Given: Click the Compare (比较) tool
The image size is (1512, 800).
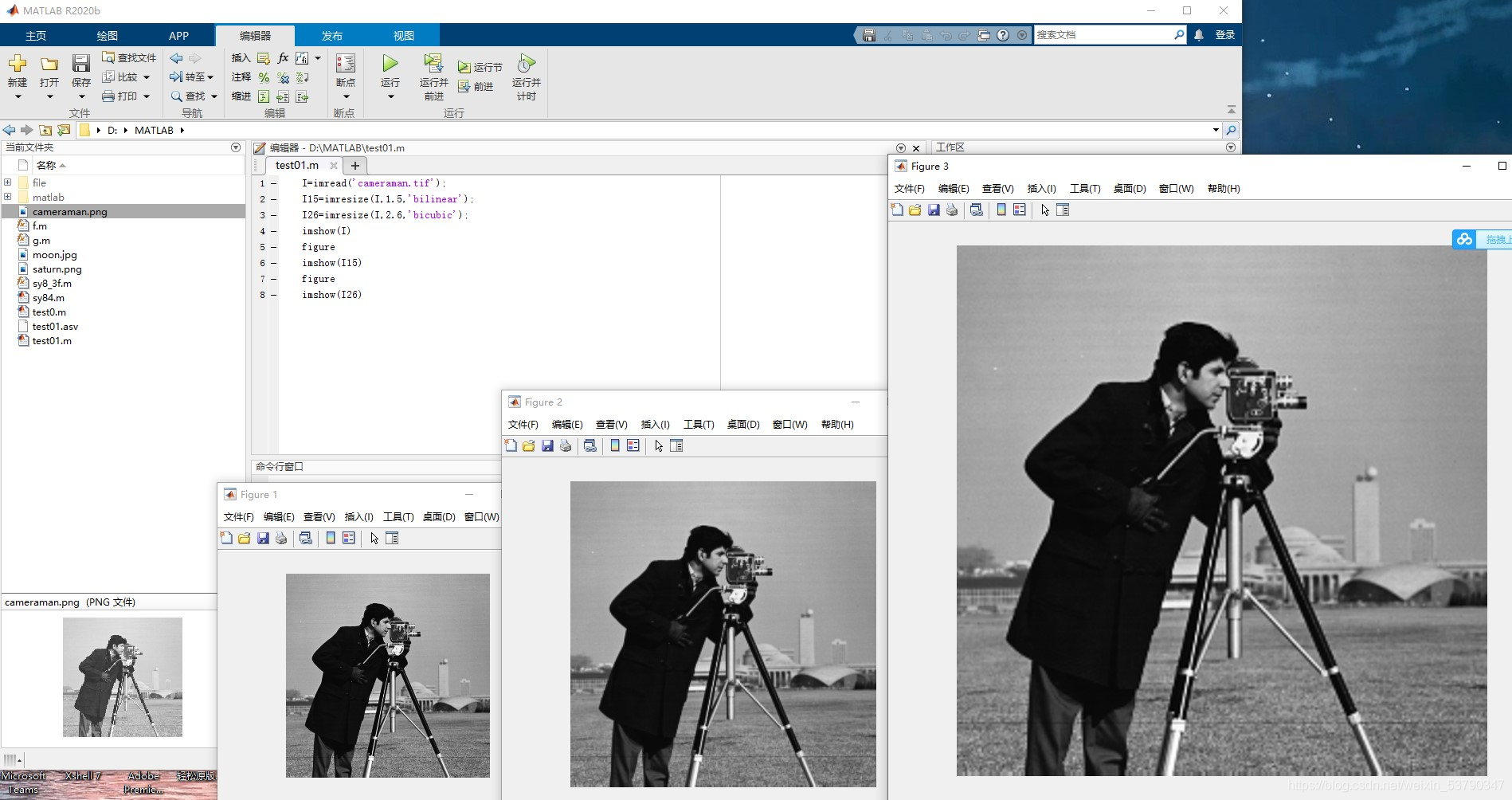Looking at the screenshot, I should click(x=120, y=76).
